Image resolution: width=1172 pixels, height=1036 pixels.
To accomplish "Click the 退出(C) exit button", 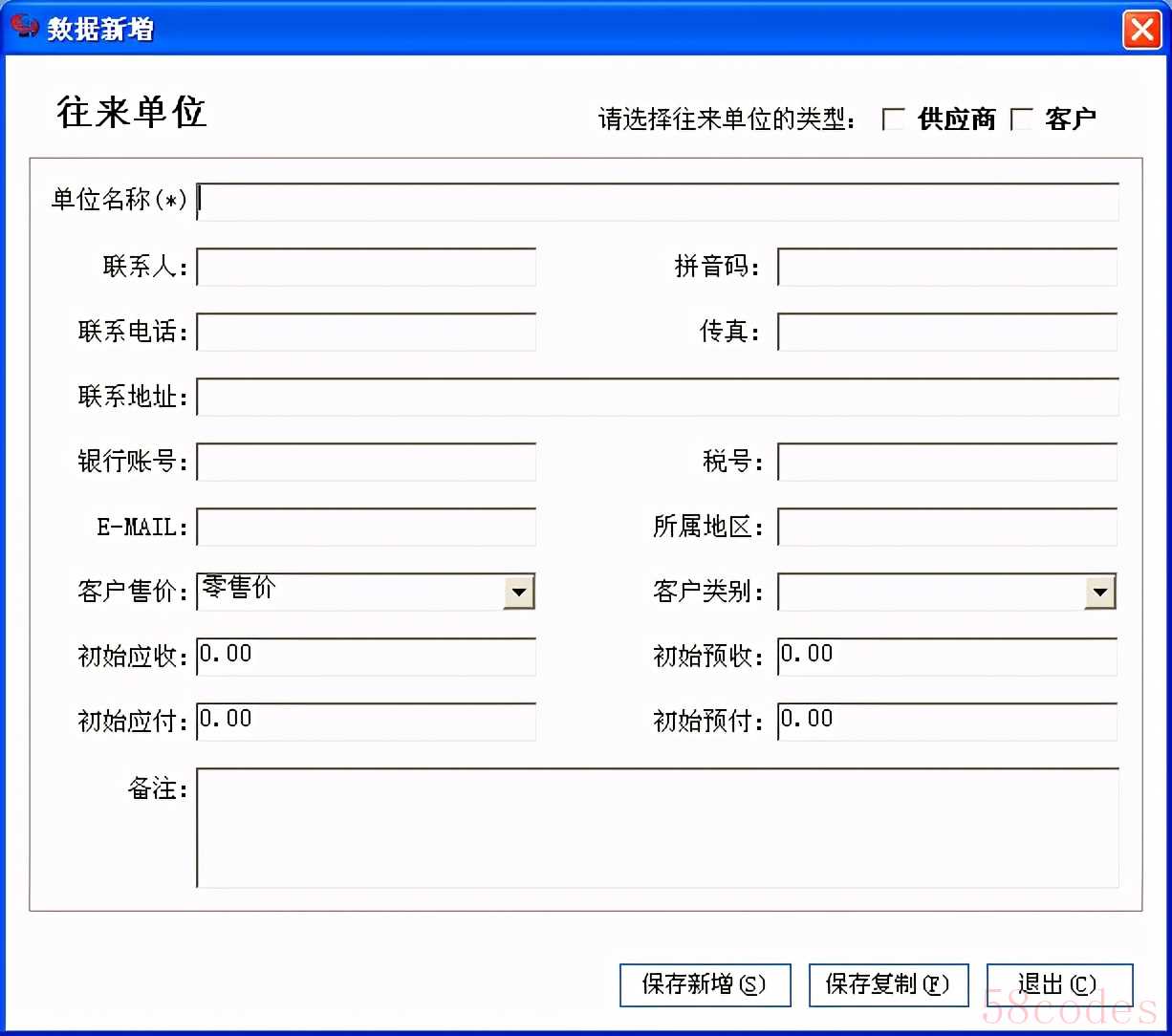I will [x=1058, y=984].
